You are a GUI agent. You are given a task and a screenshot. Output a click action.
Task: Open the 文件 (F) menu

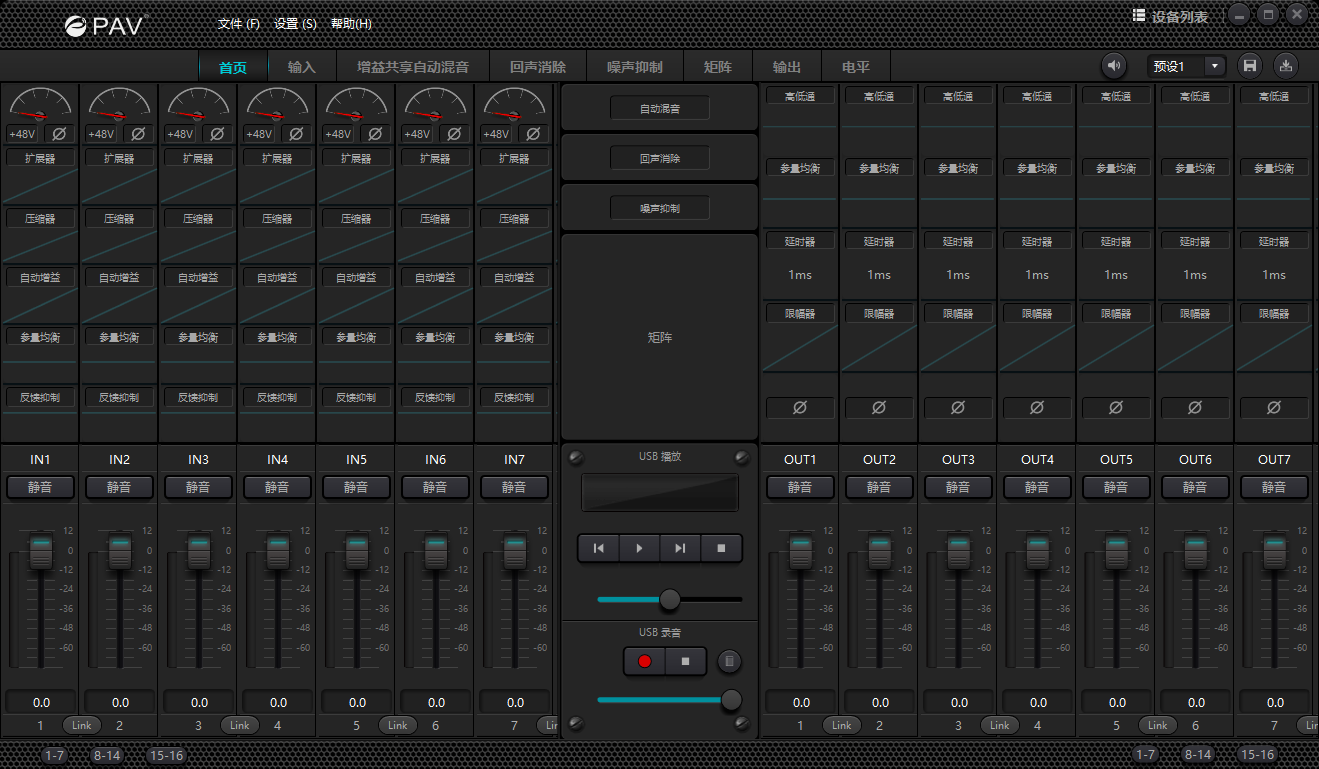click(x=238, y=24)
